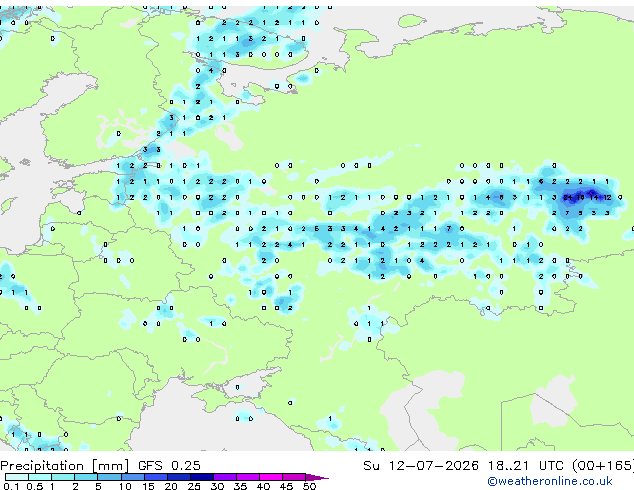Screen dimensions: 634x490
Task: Click the 'Su 12-07-2026' date text
Action: point(421,466)
